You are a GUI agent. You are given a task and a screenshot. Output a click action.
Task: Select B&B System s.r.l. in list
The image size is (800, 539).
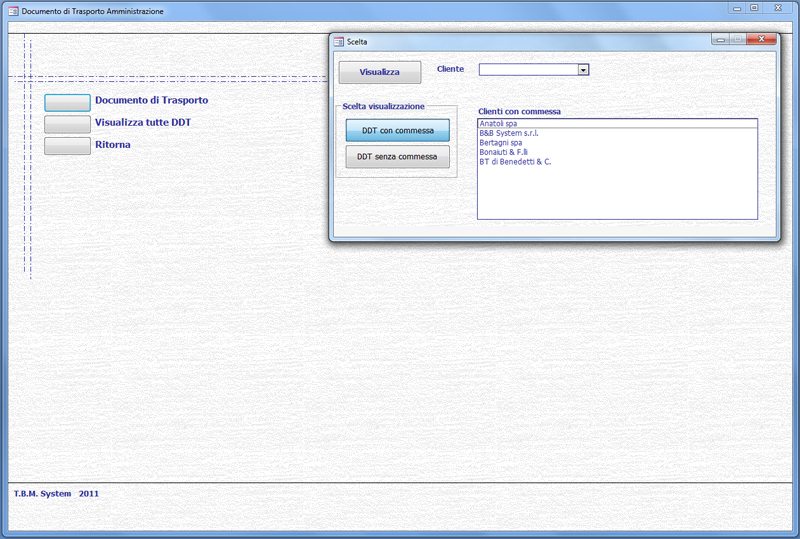tap(617, 133)
